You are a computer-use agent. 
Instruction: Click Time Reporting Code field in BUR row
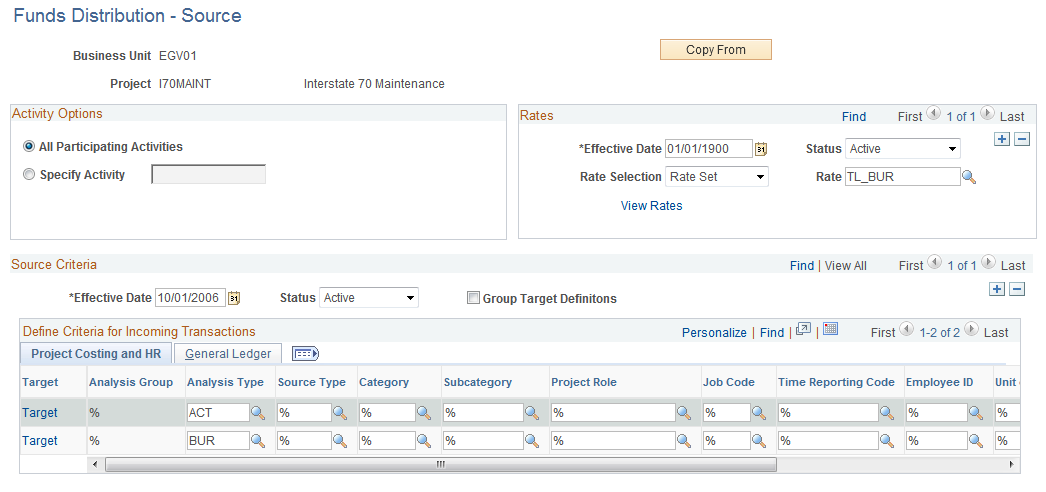[x=829, y=441]
